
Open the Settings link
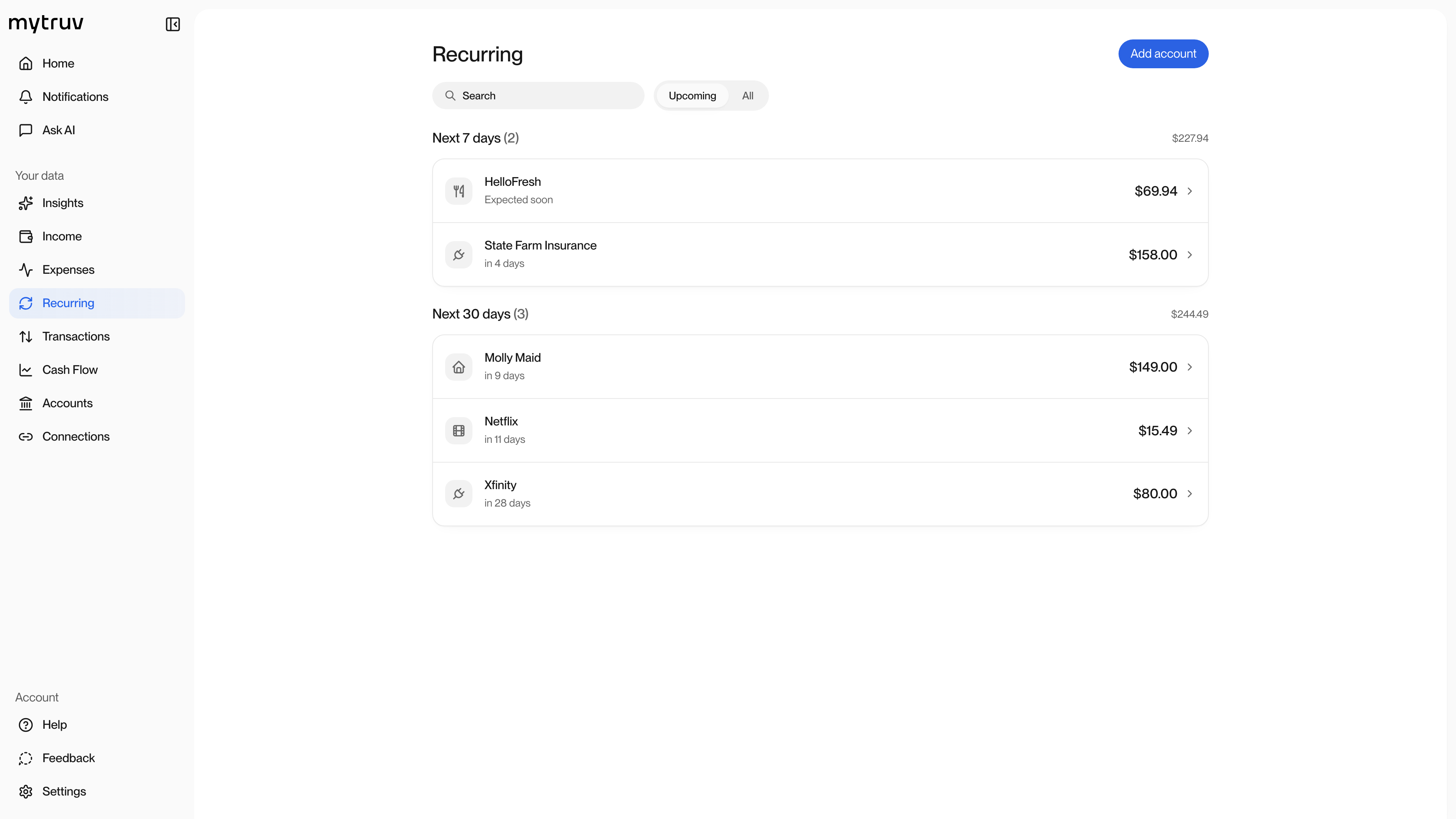97,791
